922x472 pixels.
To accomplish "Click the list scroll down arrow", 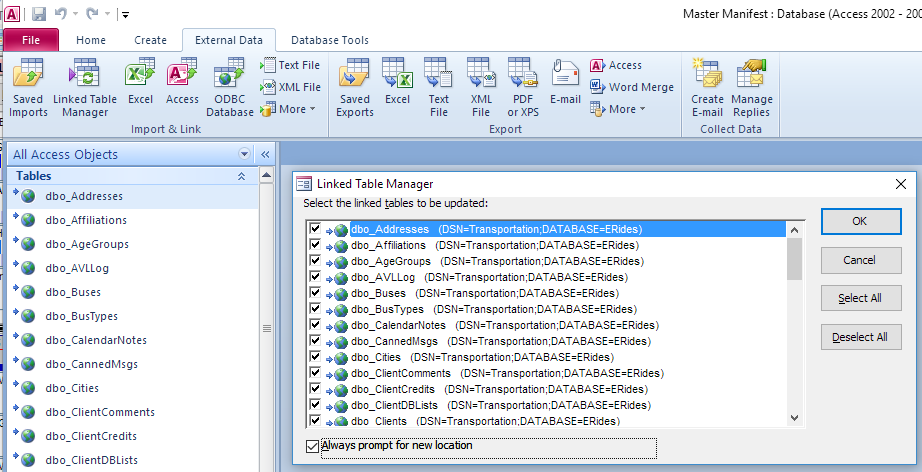I will (x=794, y=418).
